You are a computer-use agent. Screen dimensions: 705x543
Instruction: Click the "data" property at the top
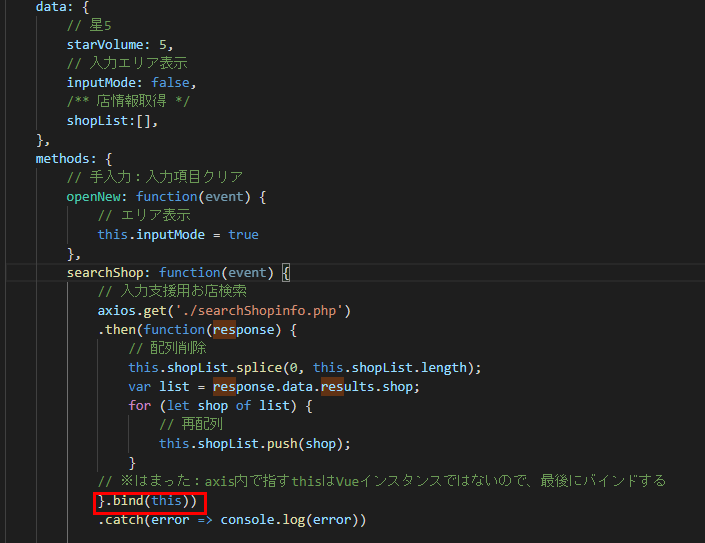51,5
